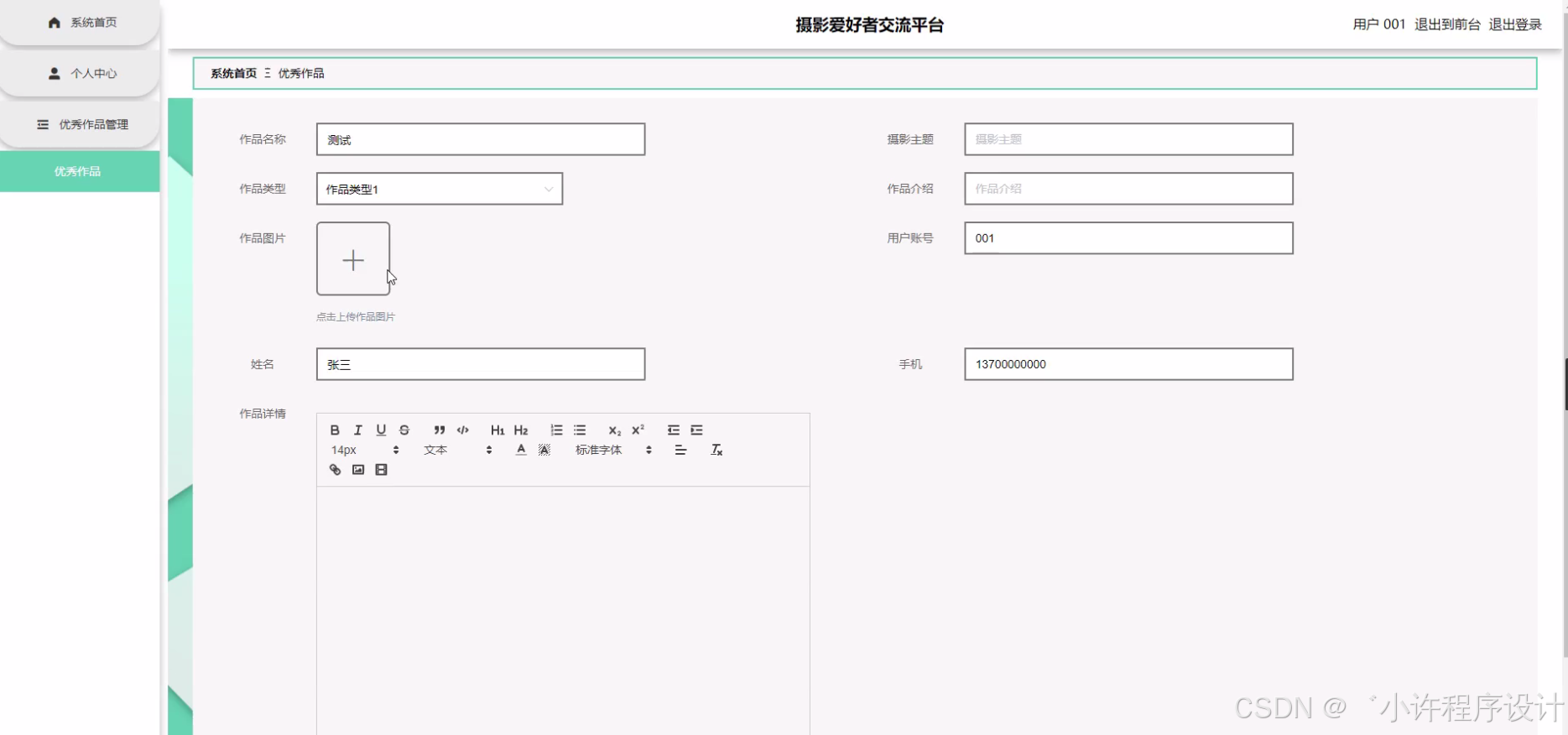Click person icon beside 个人中心
1568x735 pixels.
[x=55, y=74]
